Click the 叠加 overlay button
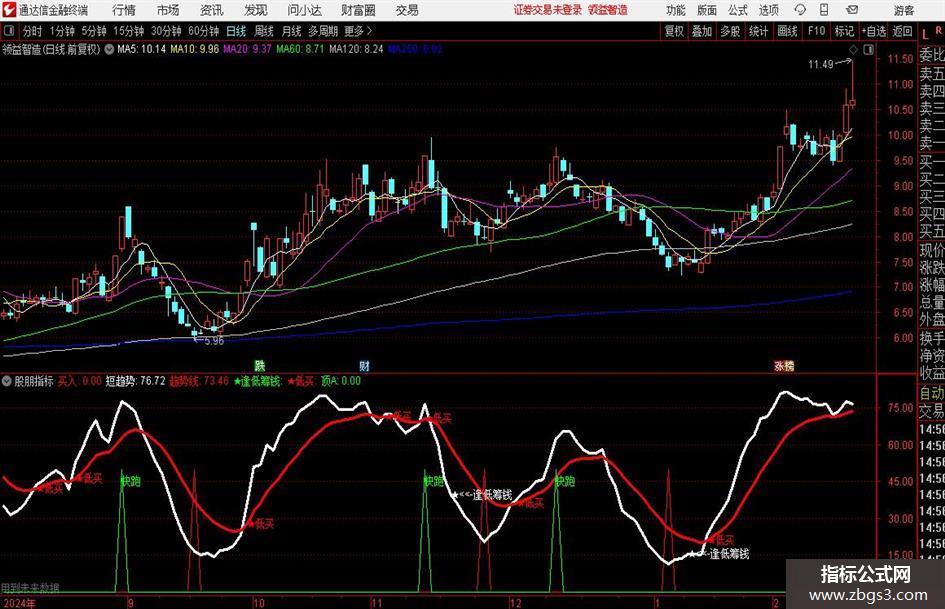The height and width of the screenshot is (609, 945). coord(702,31)
